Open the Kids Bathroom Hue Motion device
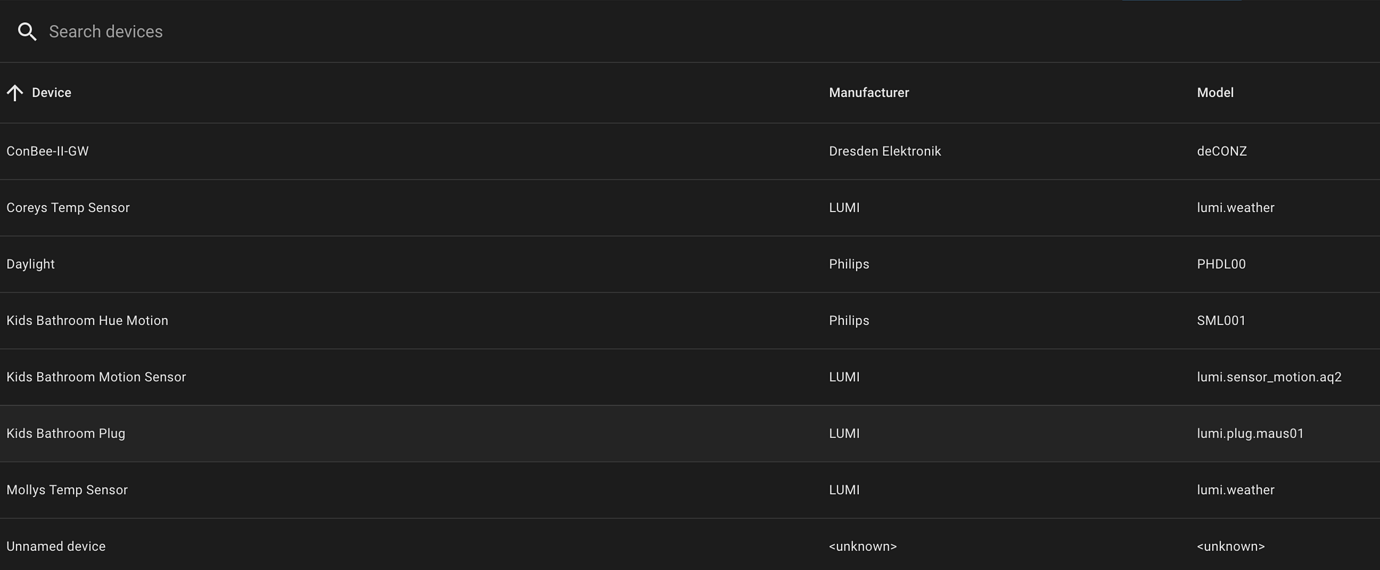This screenshot has width=1380, height=570. point(87,321)
